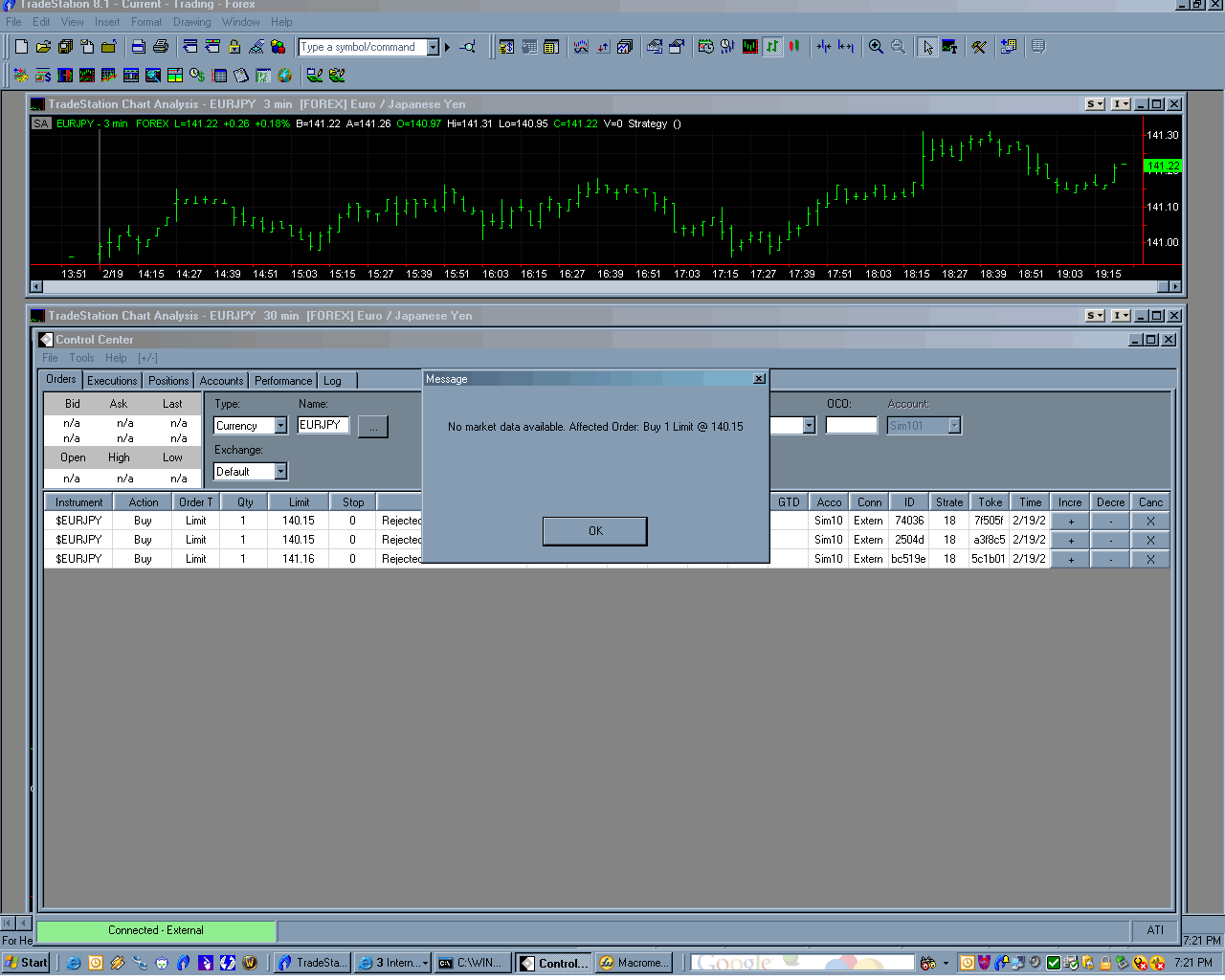Click the TradeStation taskbar button
This screenshot has height=980, width=1225.
[313, 963]
